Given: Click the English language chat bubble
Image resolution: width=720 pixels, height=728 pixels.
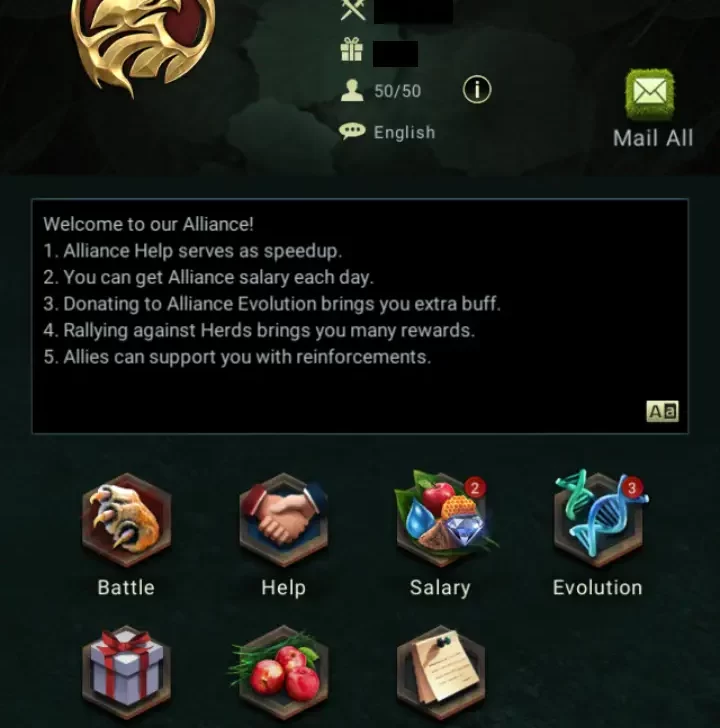Looking at the screenshot, I should point(352,131).
